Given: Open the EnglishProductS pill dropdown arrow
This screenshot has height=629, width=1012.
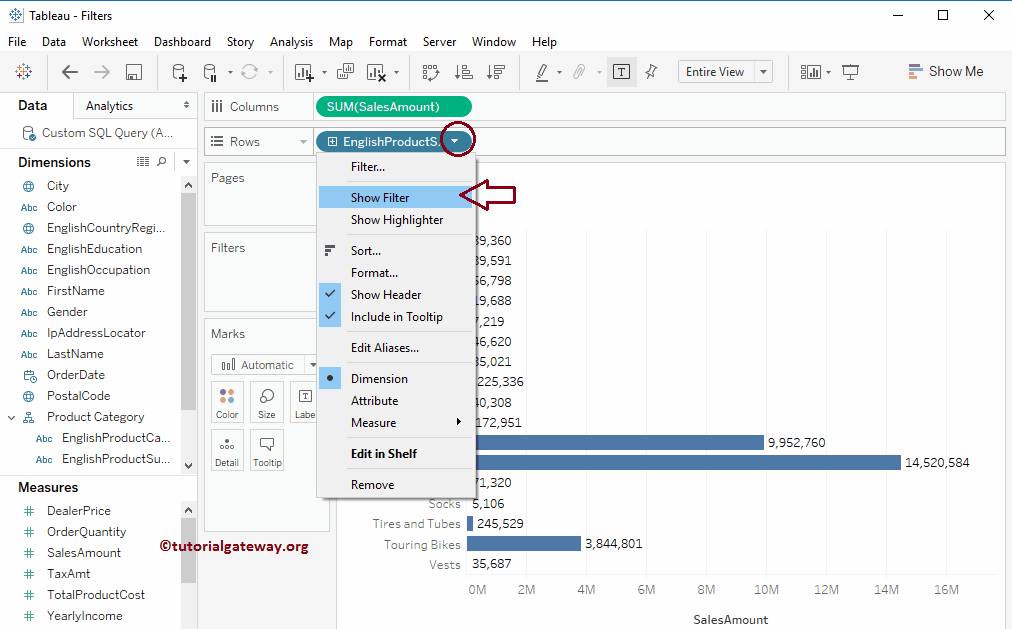Looking at the screenshot, I should [454, 141].
